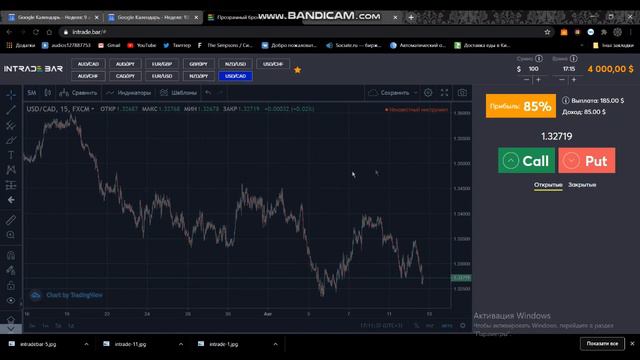Take a chart snapshot with camera icon
The image size is (640, 360).
point(462,93)
